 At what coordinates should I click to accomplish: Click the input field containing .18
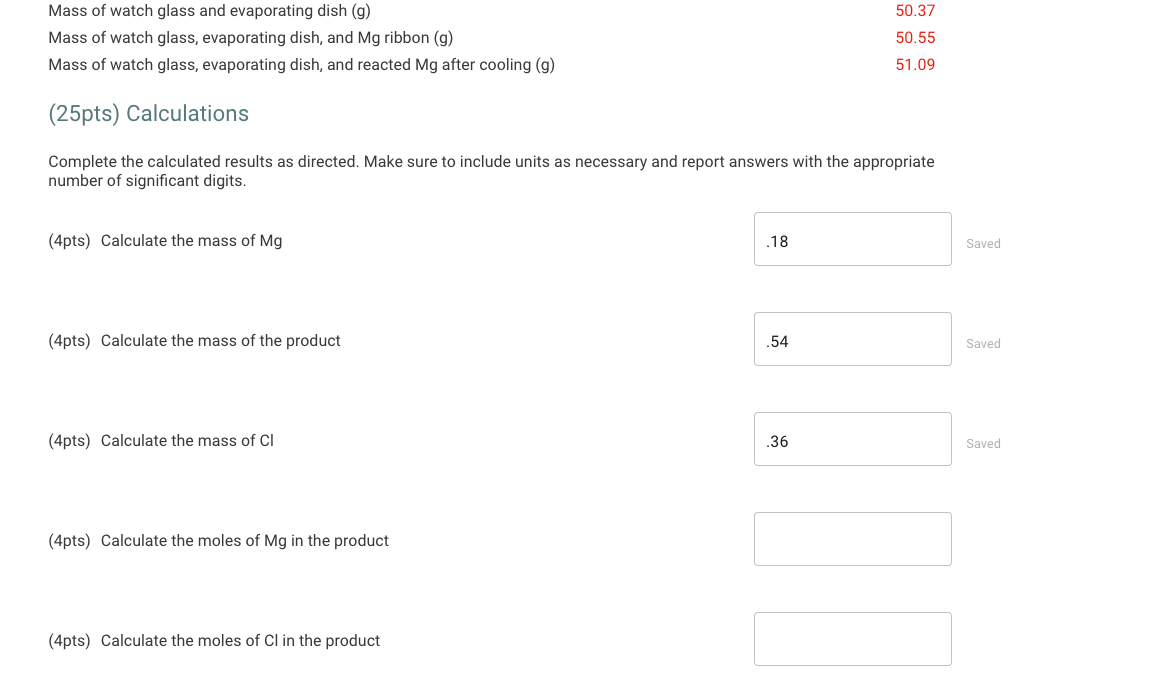tap(852, 239)
